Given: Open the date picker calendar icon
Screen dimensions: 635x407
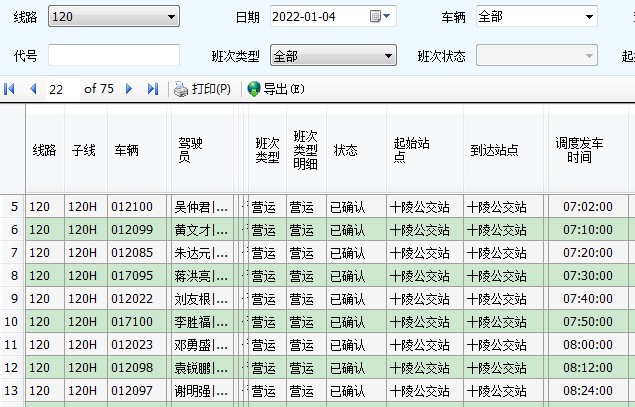Looking at the screenshot, I should click(x=376, y=16).
